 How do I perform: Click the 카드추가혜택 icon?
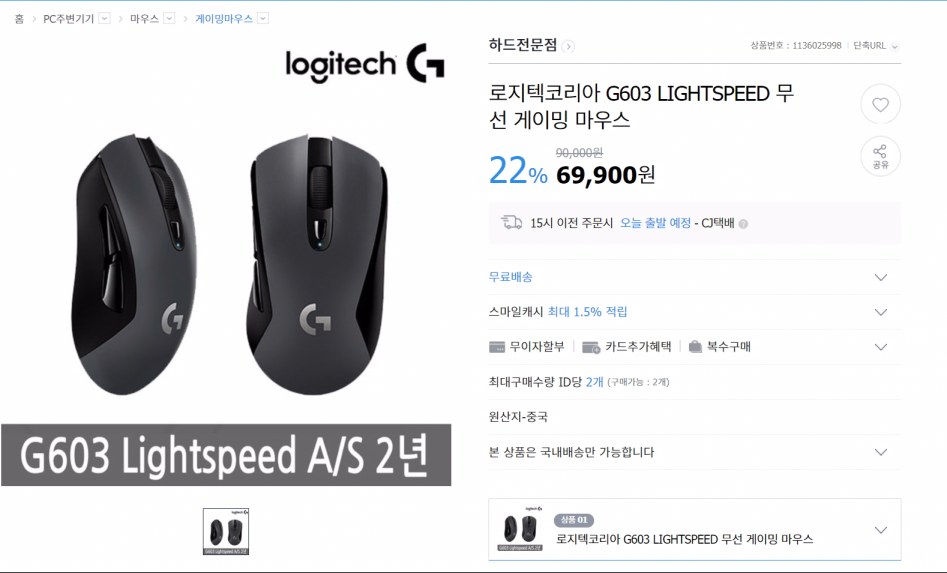click(591, 347)
